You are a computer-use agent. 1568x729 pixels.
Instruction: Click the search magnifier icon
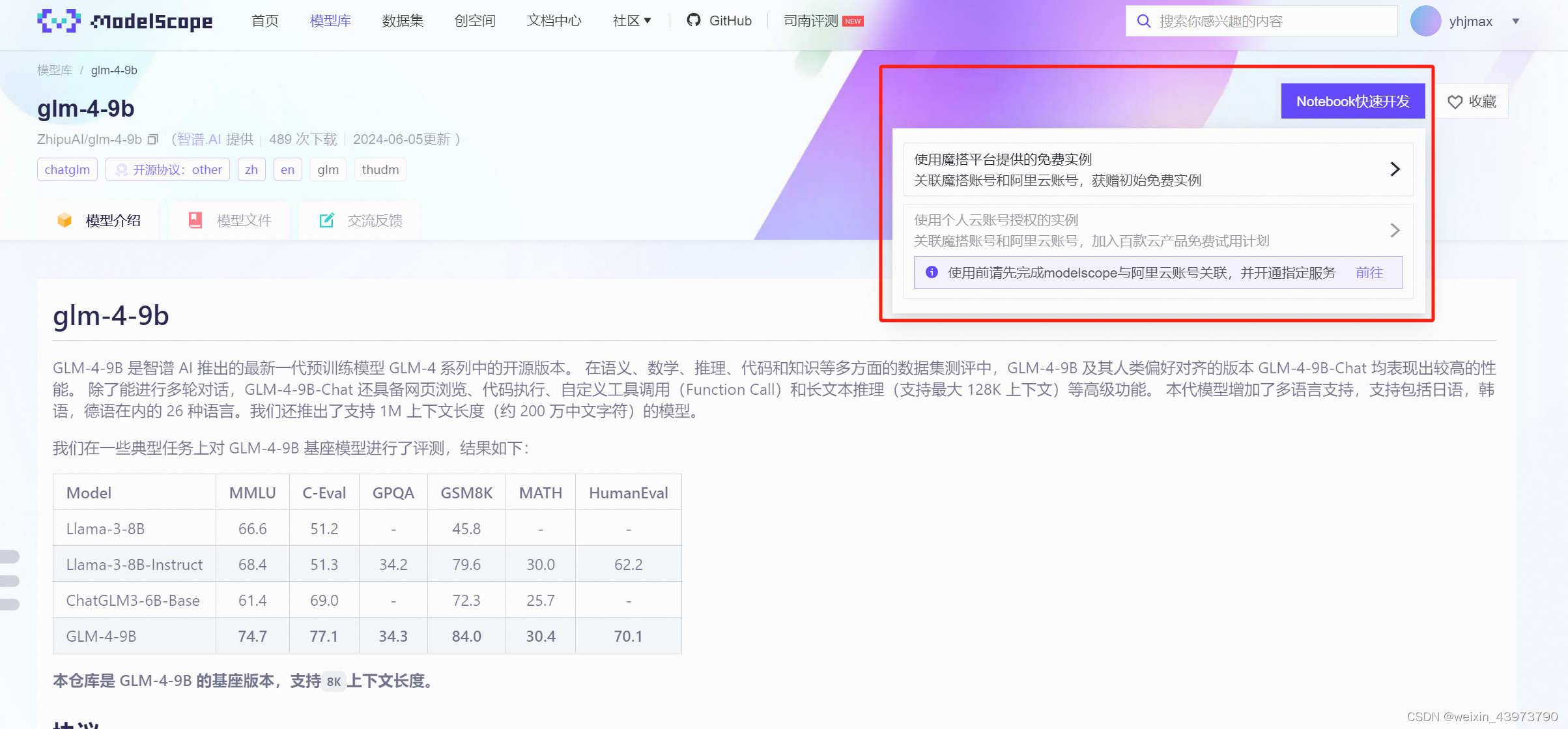click(1143, 21)
